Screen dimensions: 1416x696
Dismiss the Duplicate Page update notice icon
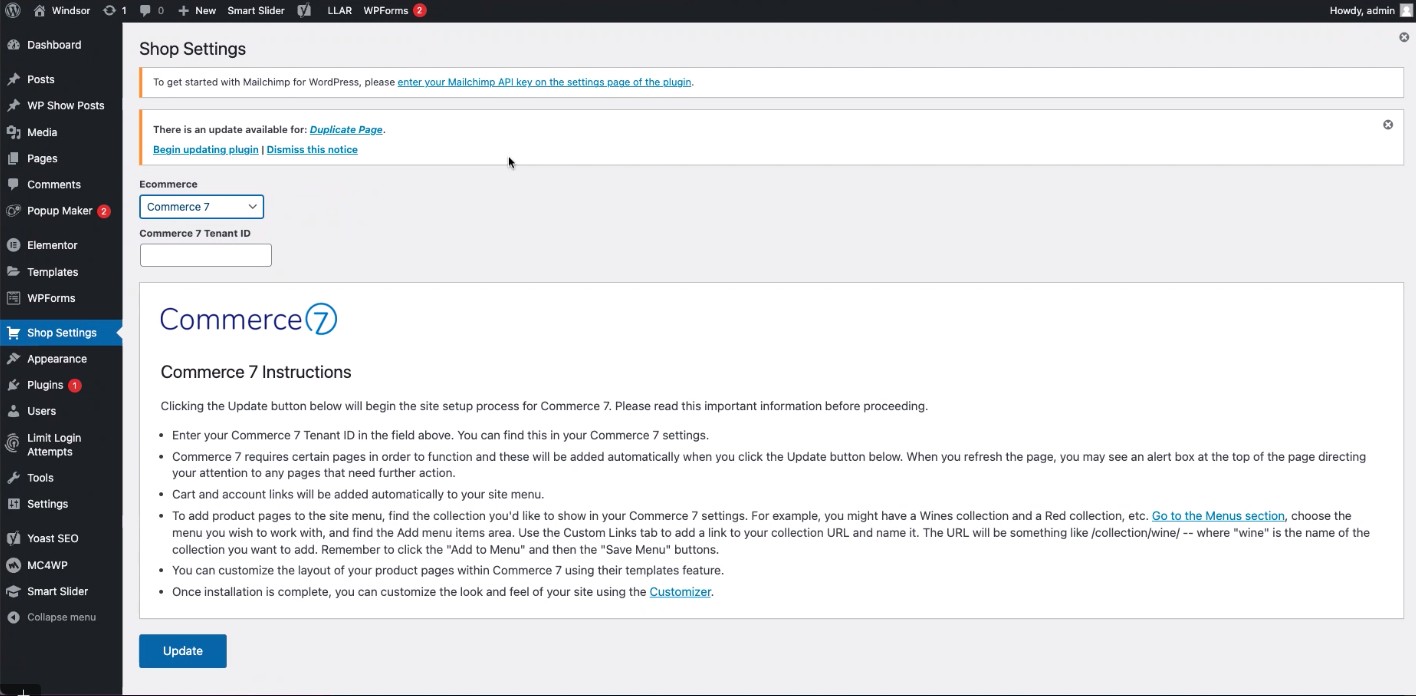tap(1387, 125)
